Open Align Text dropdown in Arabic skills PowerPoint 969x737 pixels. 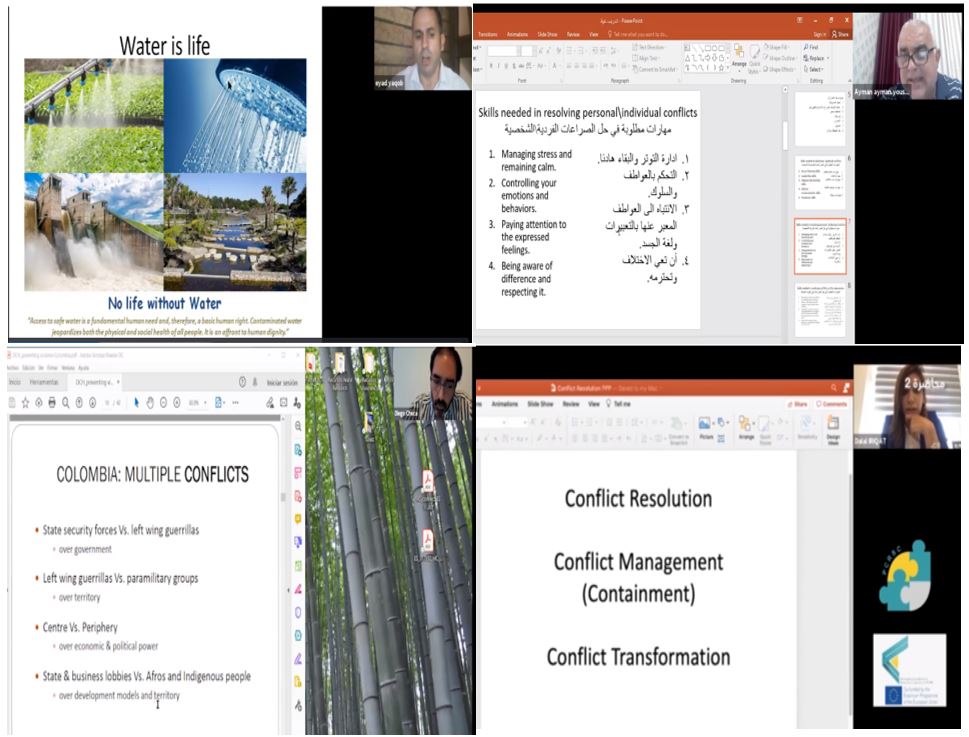pos(645,58)
